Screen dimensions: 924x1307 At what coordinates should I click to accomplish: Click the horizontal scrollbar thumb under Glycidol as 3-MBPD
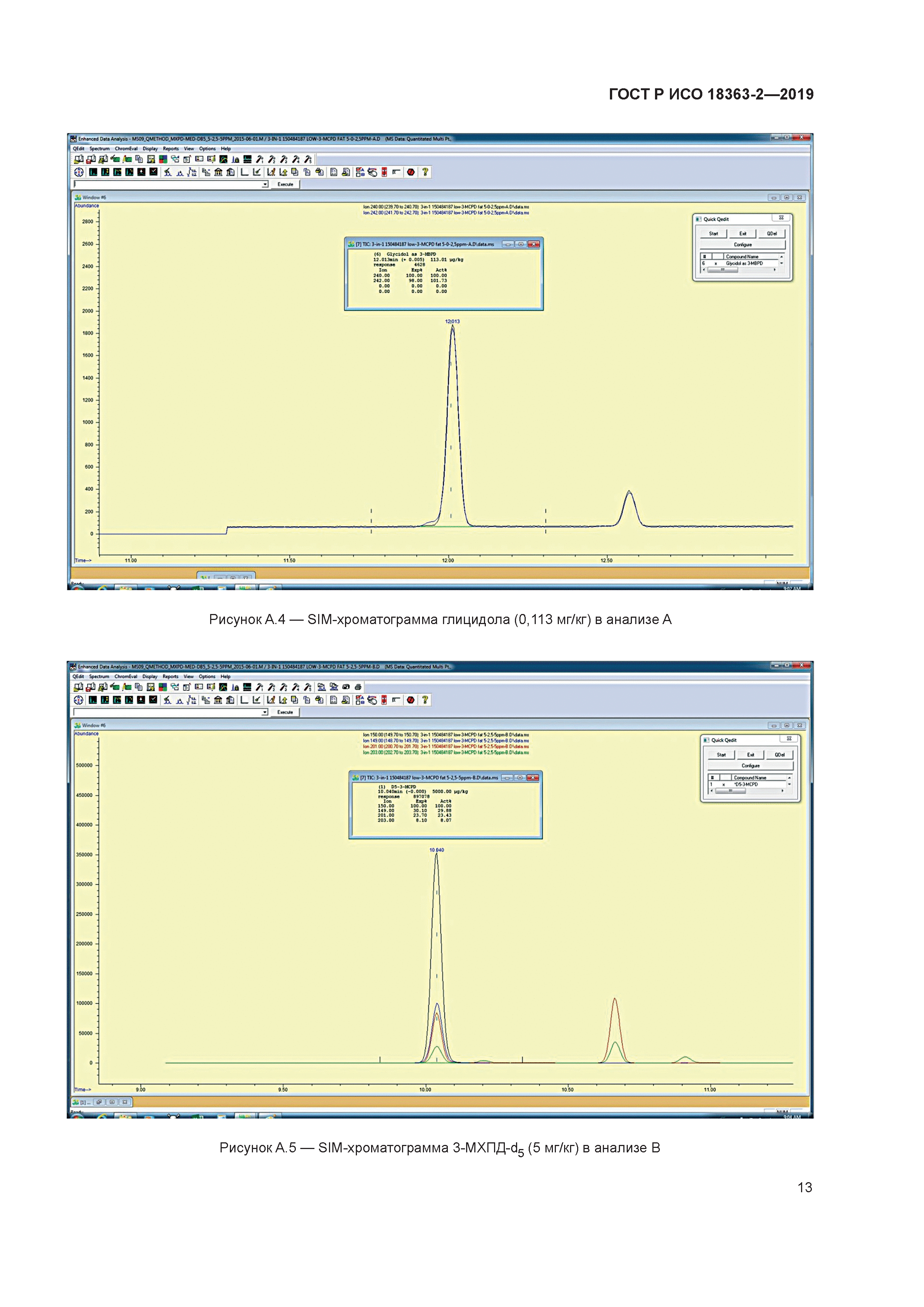pyautogui.click(x=722, y=270)
